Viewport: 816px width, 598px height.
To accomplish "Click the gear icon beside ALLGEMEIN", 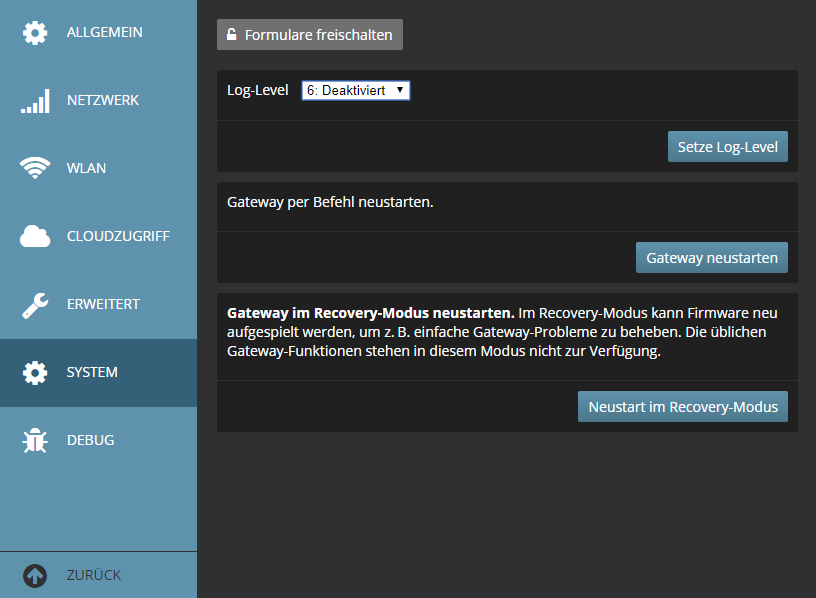I will click(x=35, y=33).
